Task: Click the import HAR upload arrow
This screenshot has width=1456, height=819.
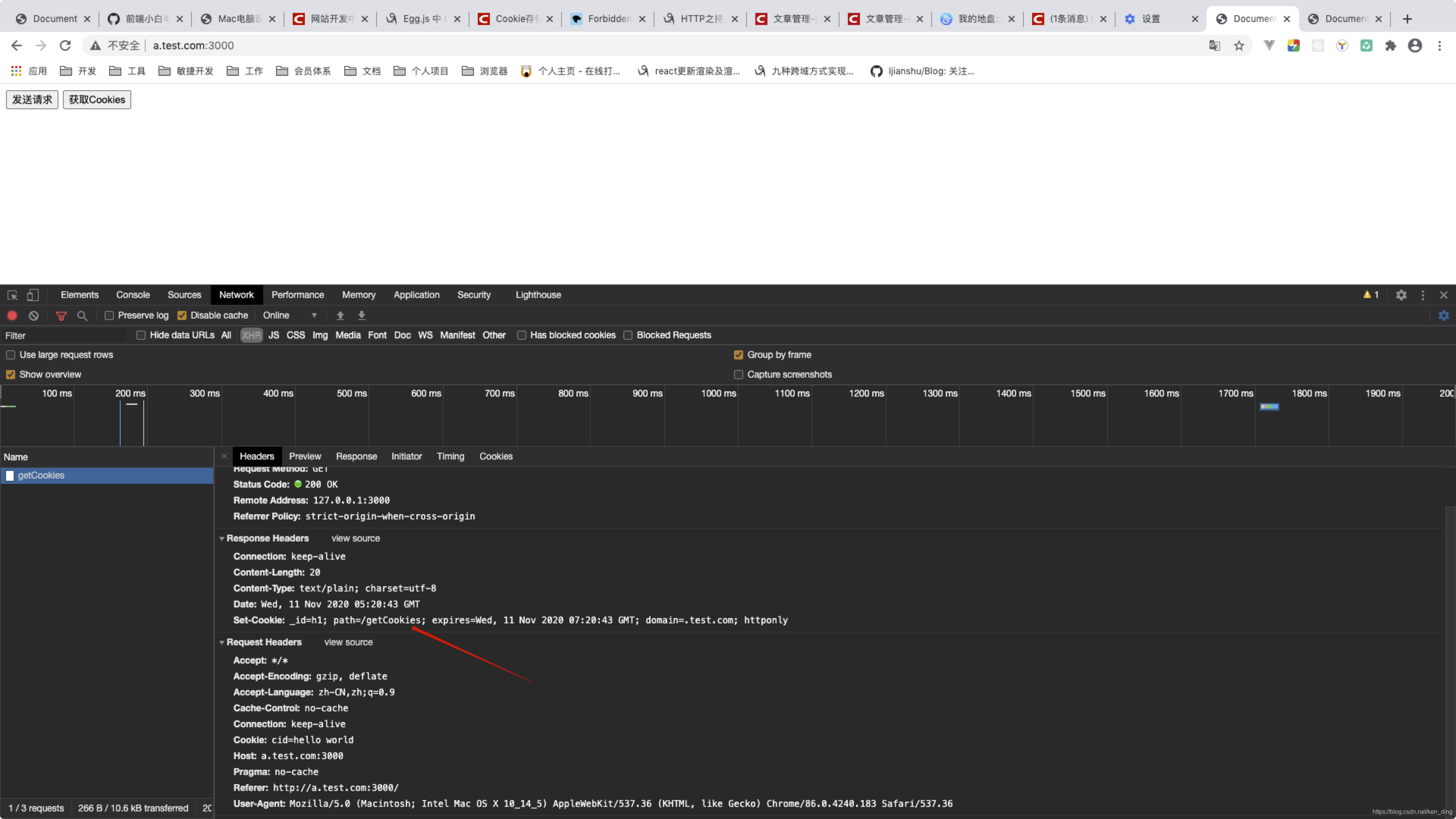Action: pyautogui.click(x=340, y=315)
